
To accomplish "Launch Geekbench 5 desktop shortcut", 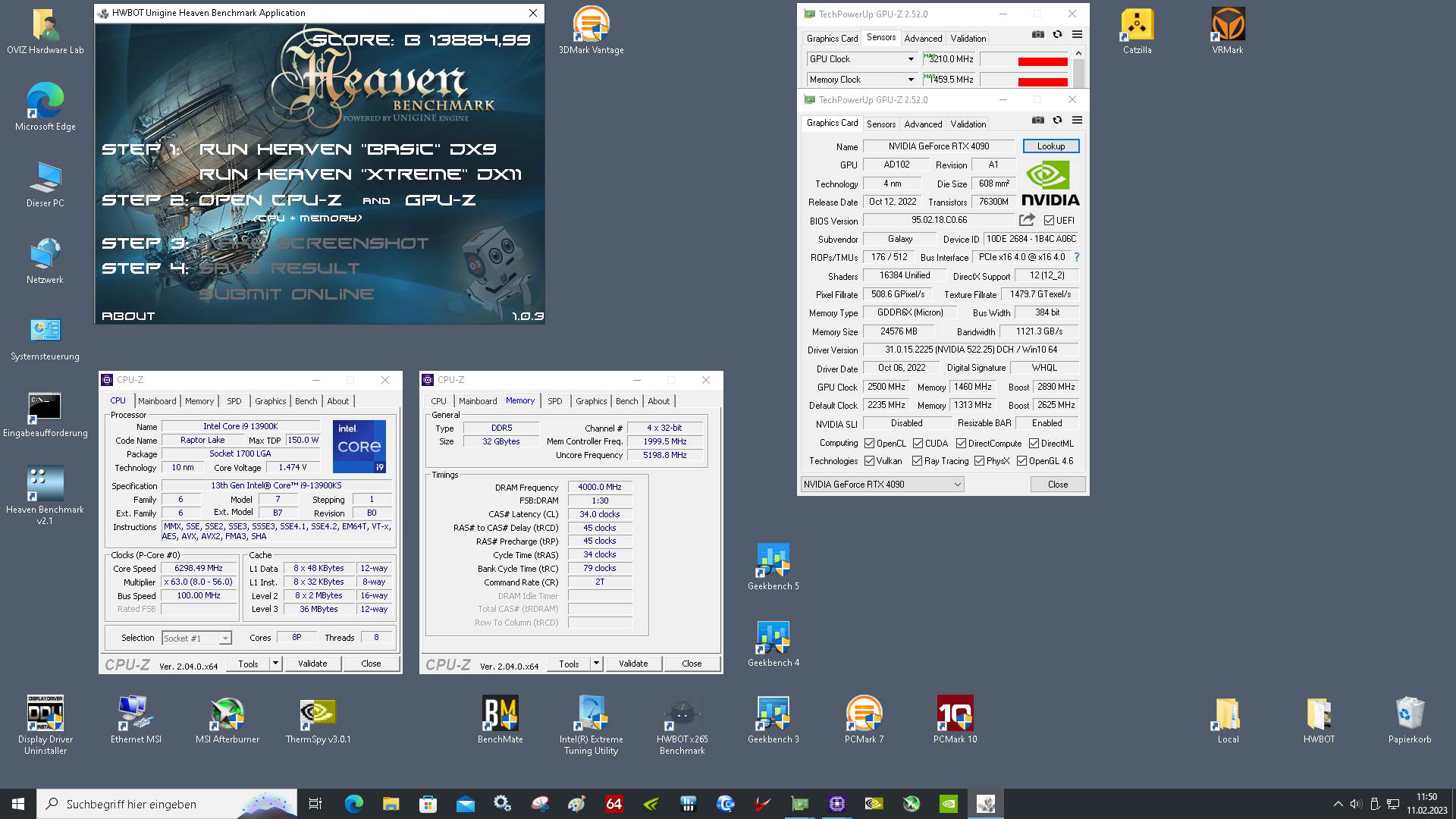I will click(773, 567).
